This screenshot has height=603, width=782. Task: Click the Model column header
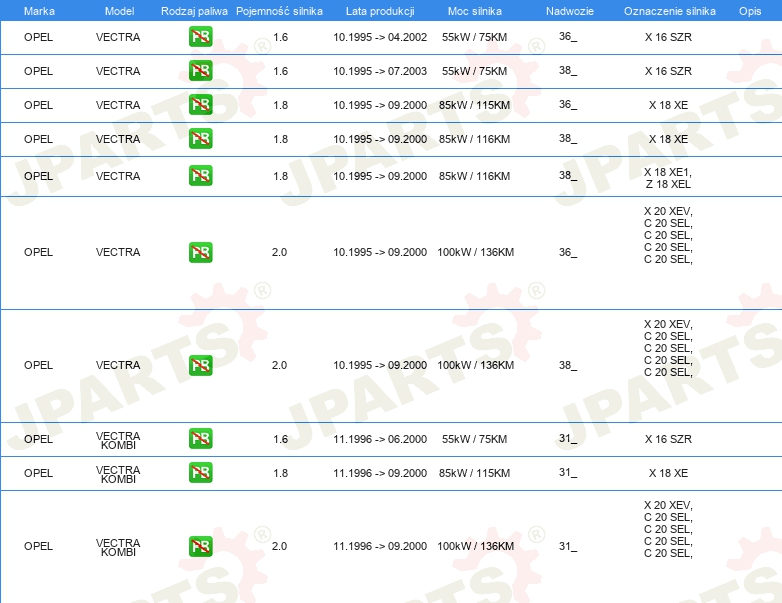[119, 11]
